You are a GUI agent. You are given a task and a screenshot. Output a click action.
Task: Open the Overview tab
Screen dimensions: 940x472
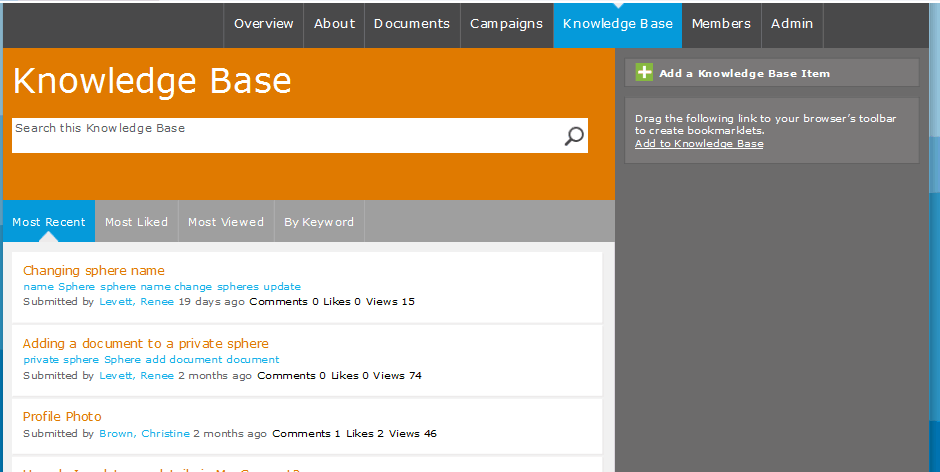pyautogui.click(x=264, y=24)
